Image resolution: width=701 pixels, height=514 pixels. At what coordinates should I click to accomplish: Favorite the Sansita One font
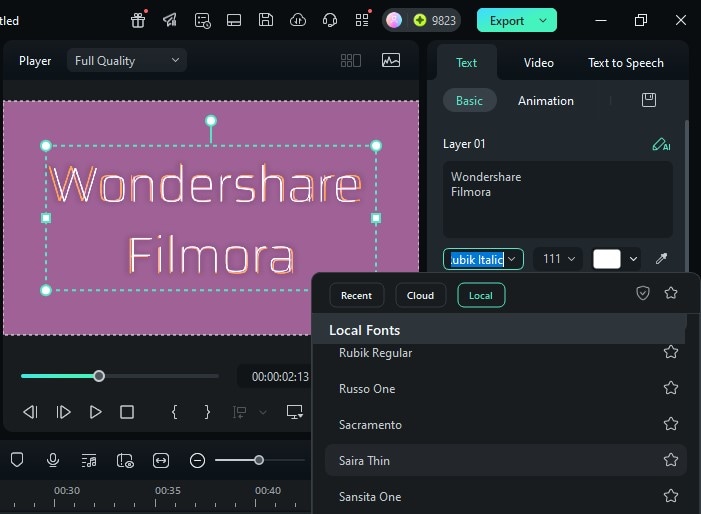(671, 496)
